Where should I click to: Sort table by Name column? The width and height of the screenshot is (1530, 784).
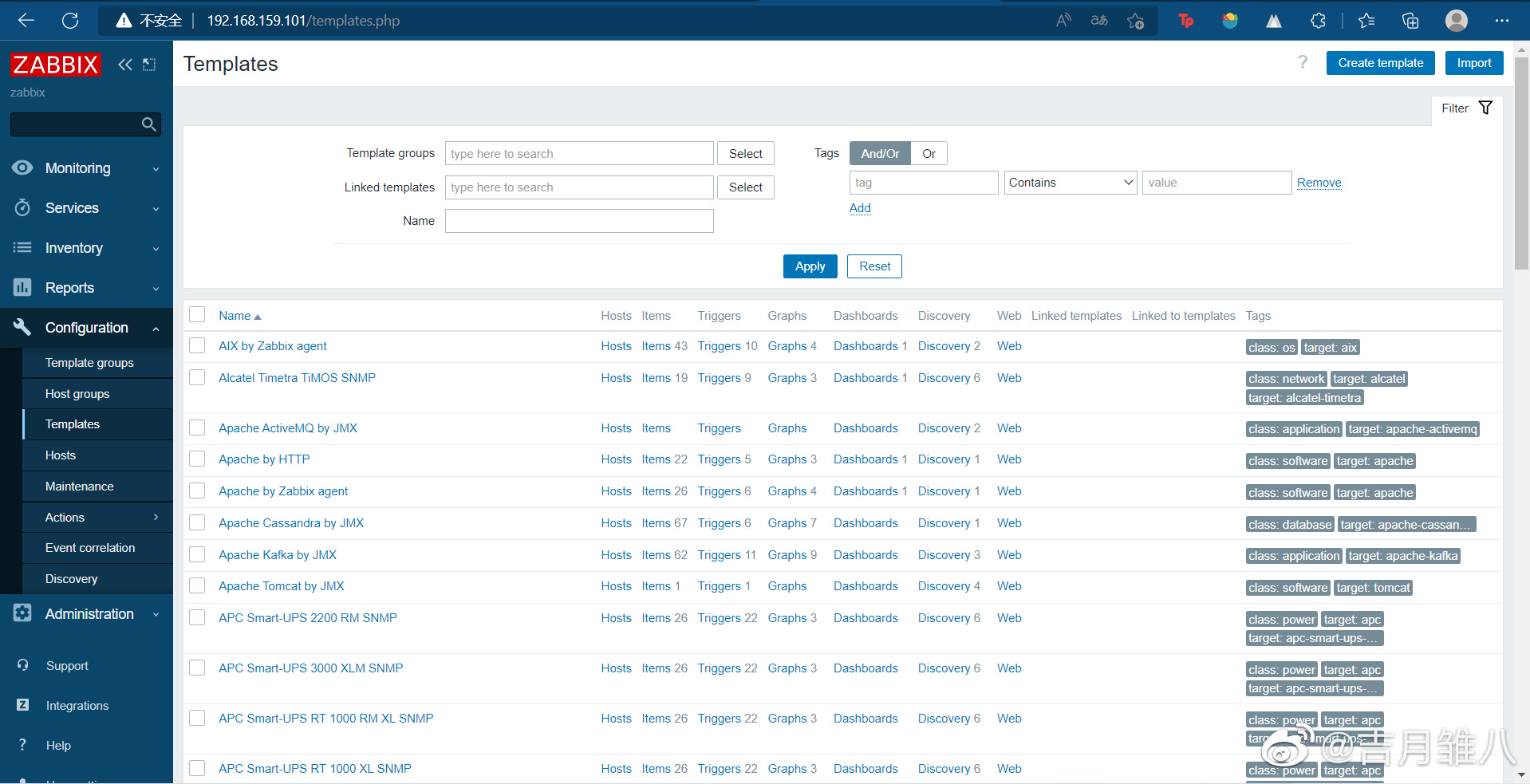click(239, 316)
